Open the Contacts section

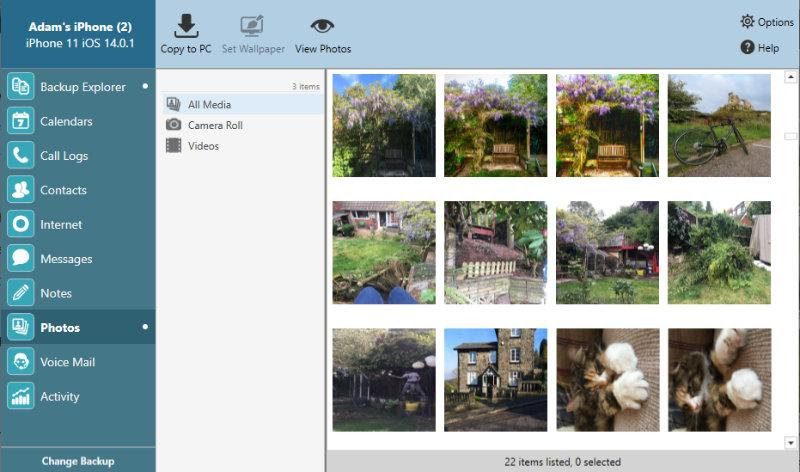coord(63,190)
